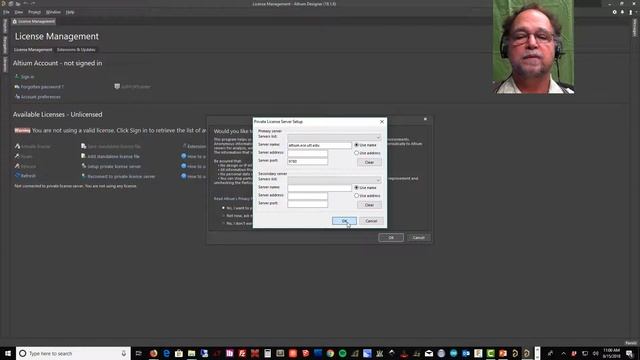Open the Help menu

[70, 12]
